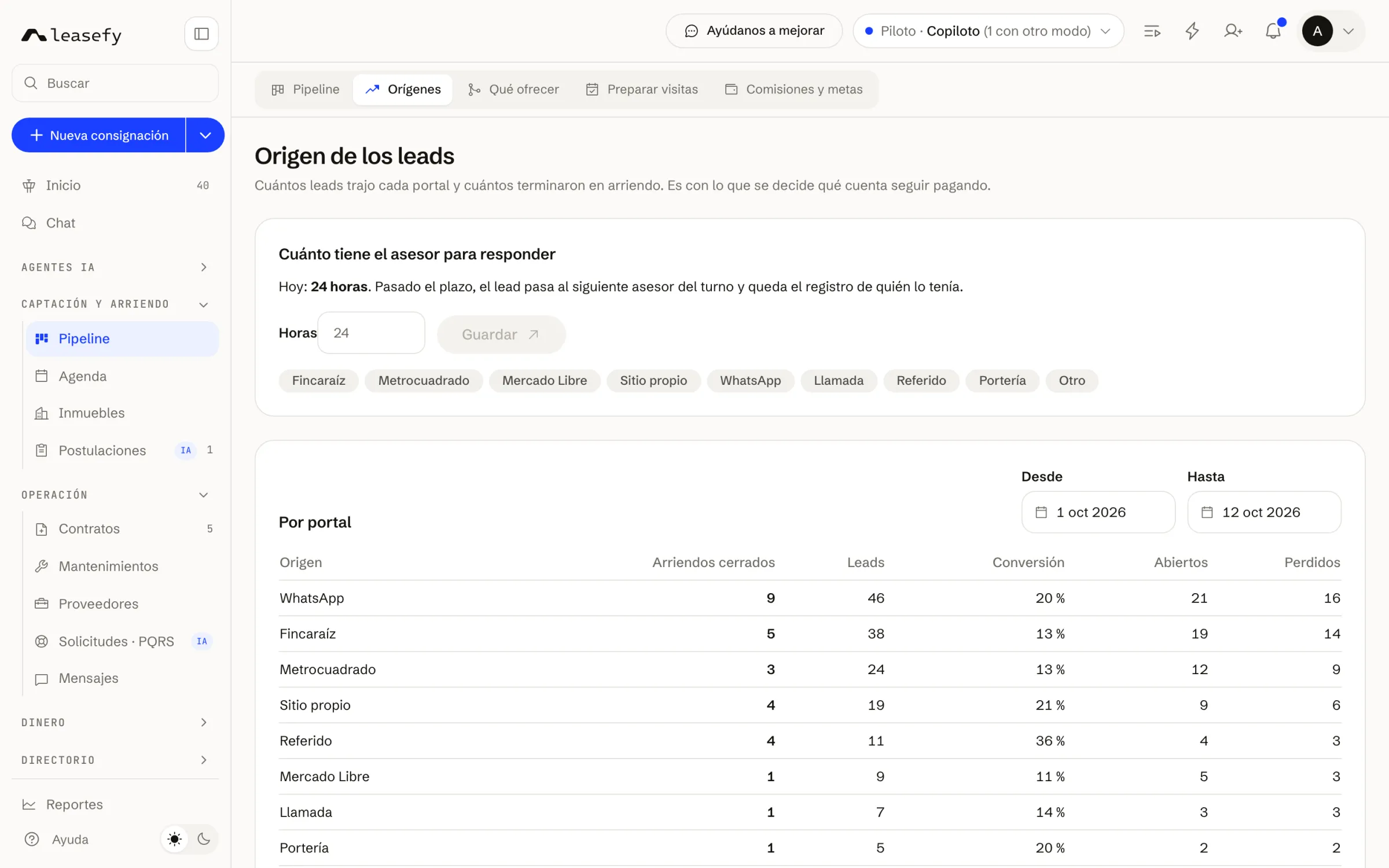Expand the AGENTES IA section
The image size is (1389, 868).
(115, 267)
